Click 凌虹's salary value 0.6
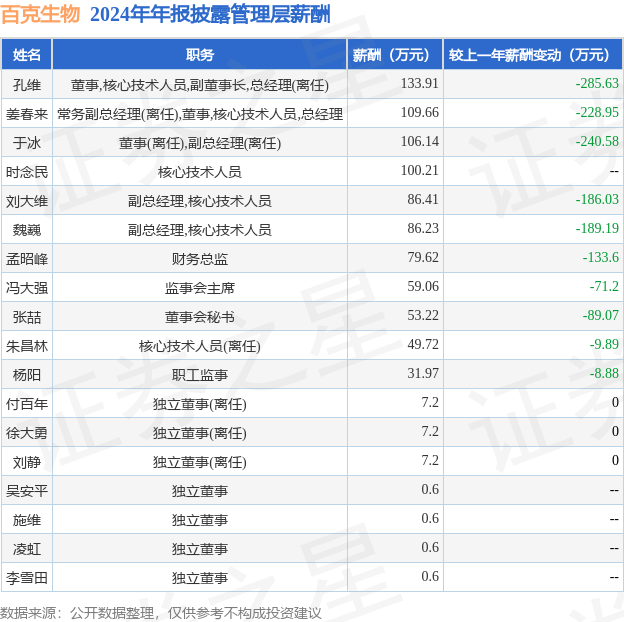This screenshot has width=624, height=622. click(x=430, y=548)
